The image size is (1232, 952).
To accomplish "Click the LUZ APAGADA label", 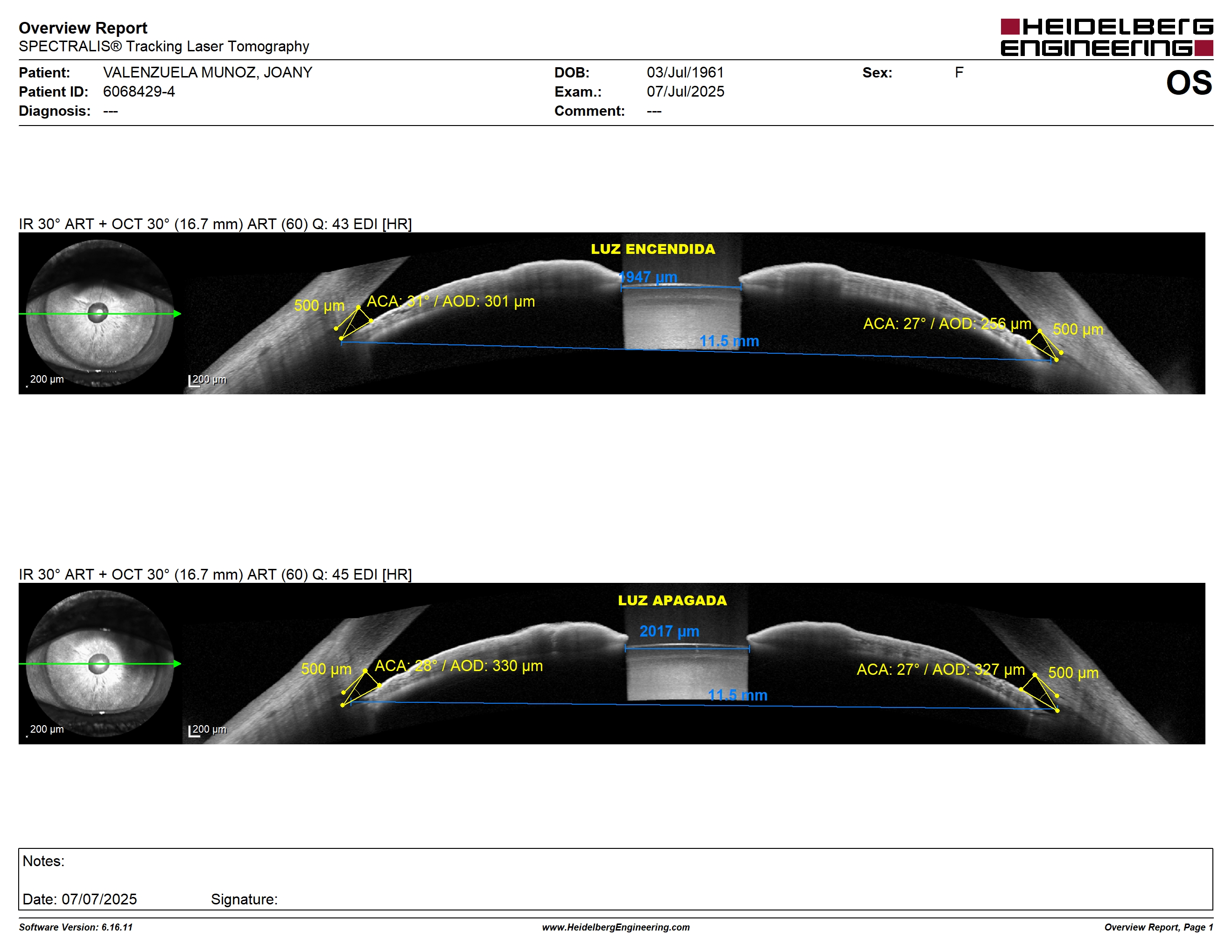I will click(x=672, y=600).
